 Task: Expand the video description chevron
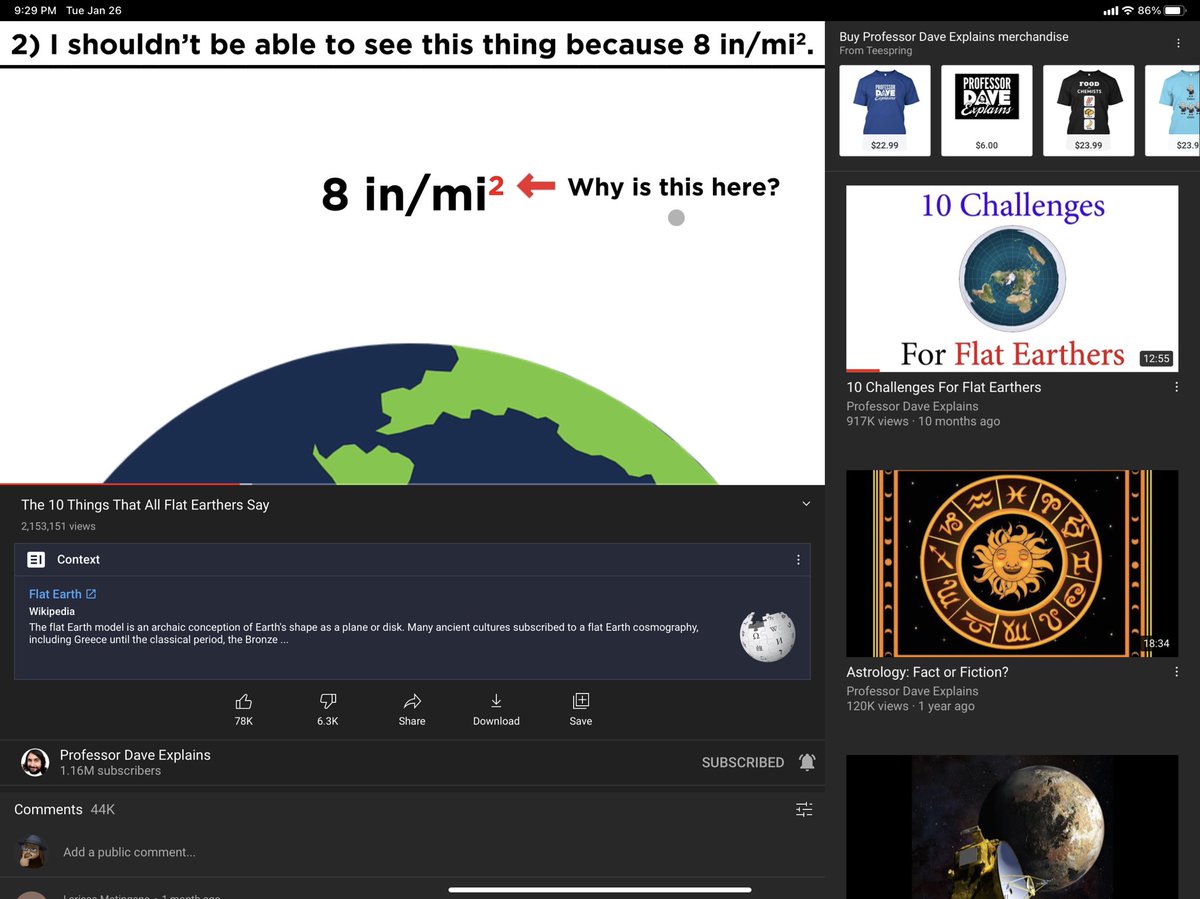click(x=806, y=504)
